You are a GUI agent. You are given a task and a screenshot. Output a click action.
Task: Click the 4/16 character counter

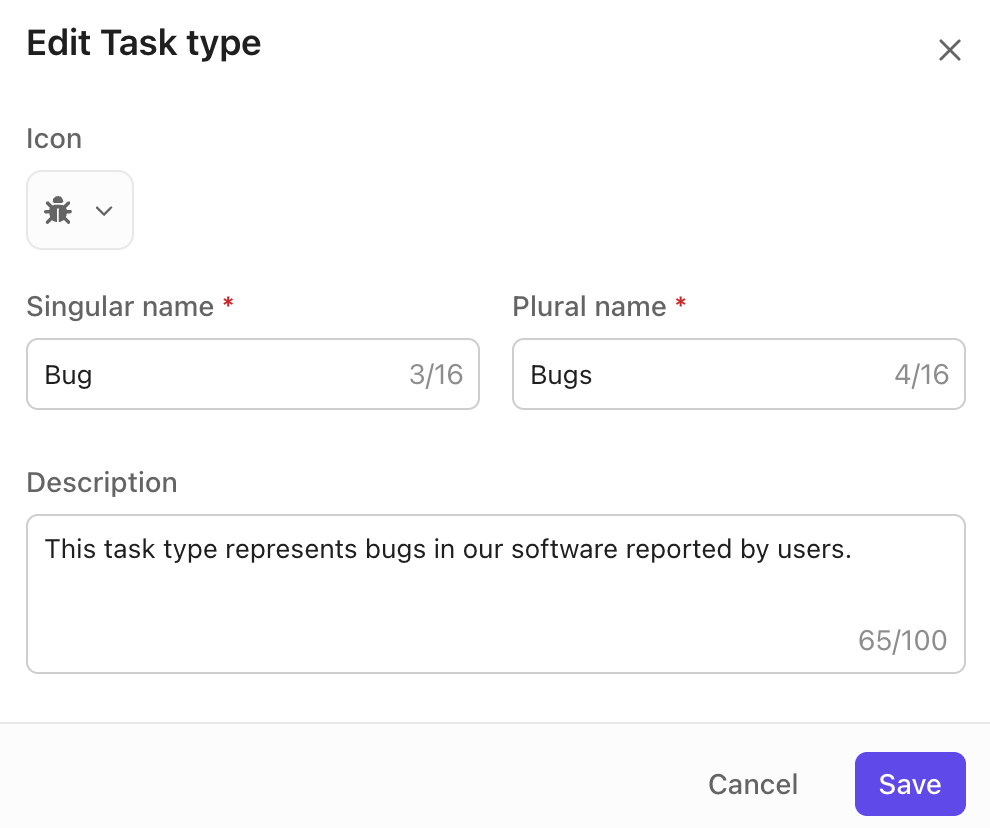(921, 375)
